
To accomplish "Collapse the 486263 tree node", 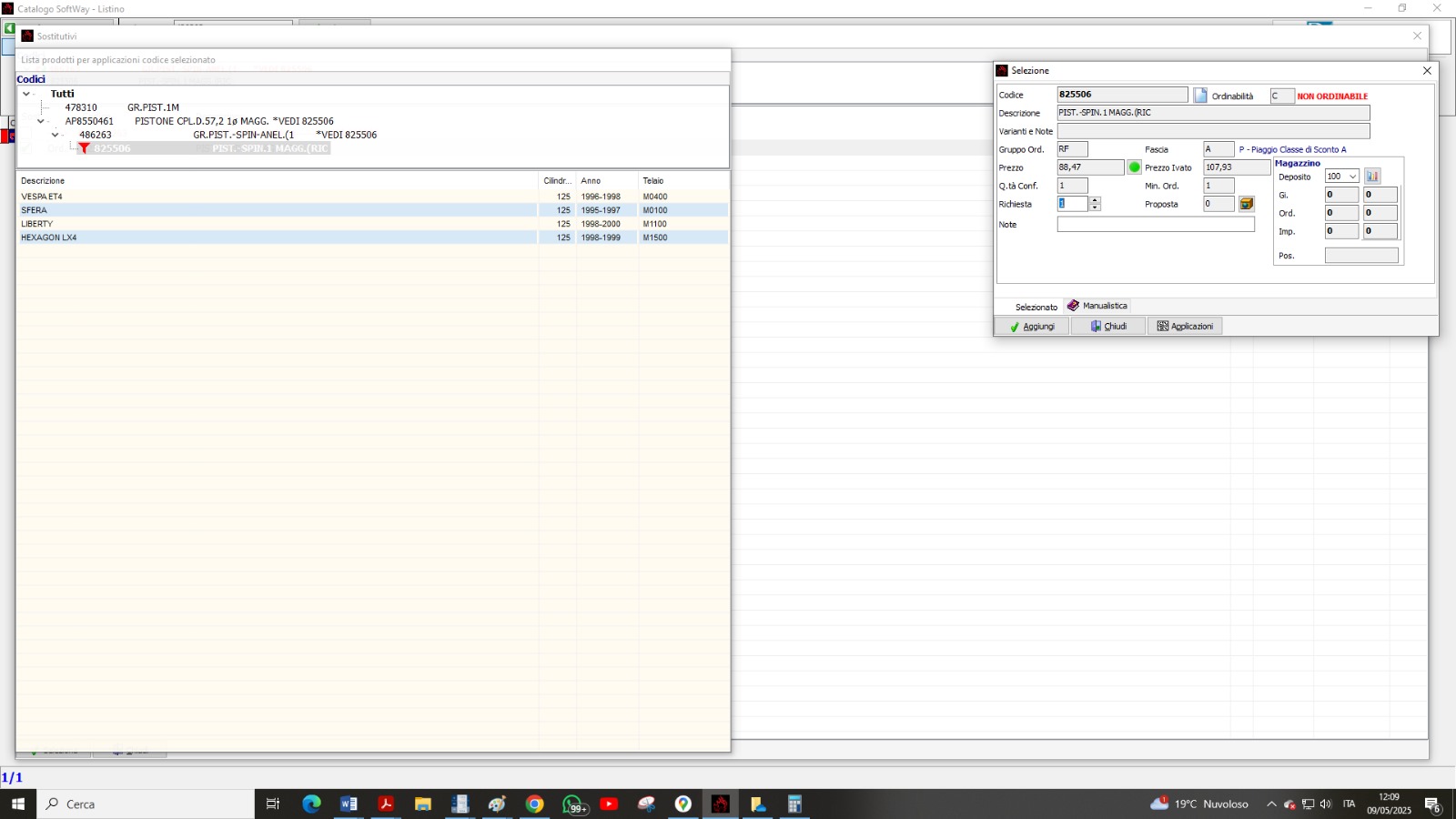I will point(56,135).
